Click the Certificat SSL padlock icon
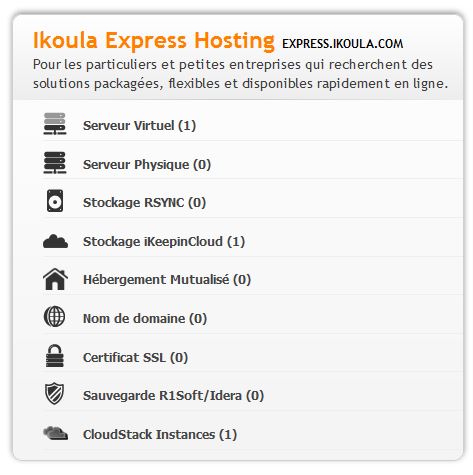 pos(55,356)
